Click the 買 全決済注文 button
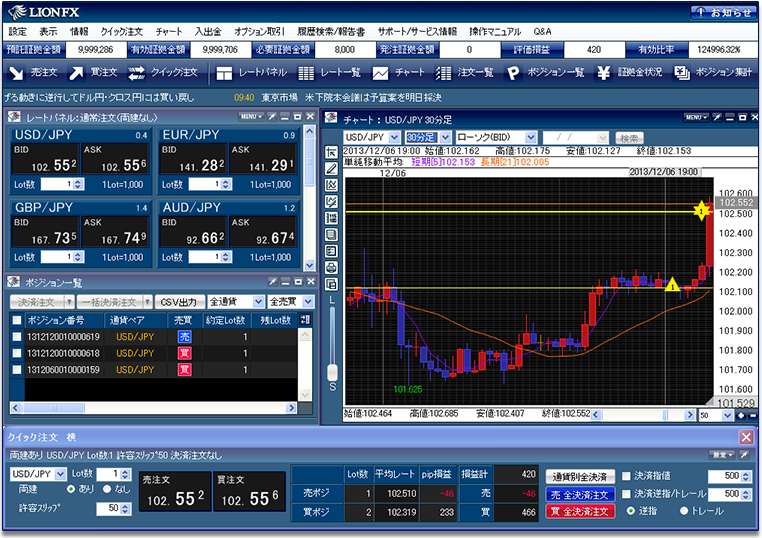Screen dimensions: 762x538 (x=580, y=511)
